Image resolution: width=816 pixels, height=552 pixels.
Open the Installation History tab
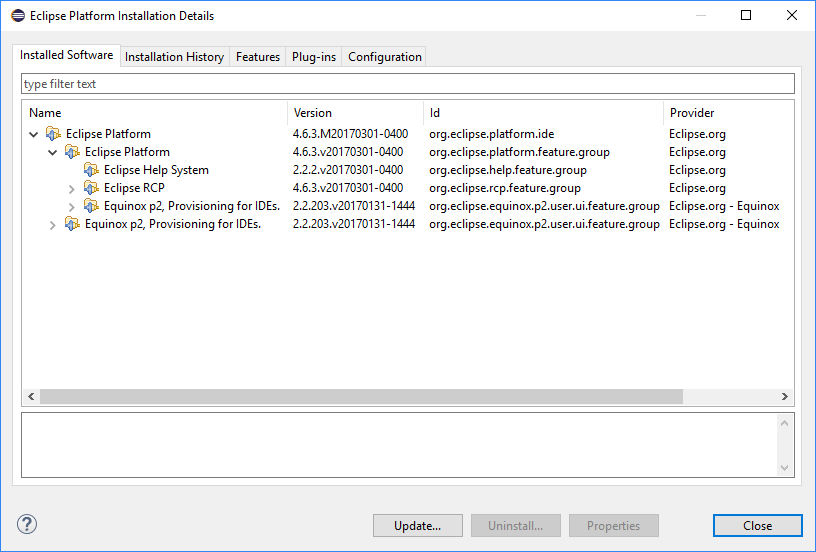click(174, 57)
